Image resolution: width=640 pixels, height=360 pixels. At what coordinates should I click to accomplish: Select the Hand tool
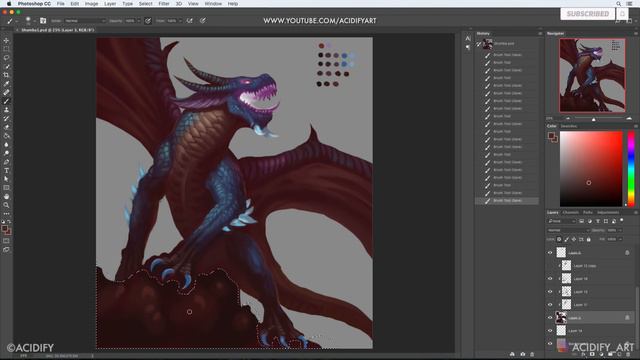[x=6, y=196]
